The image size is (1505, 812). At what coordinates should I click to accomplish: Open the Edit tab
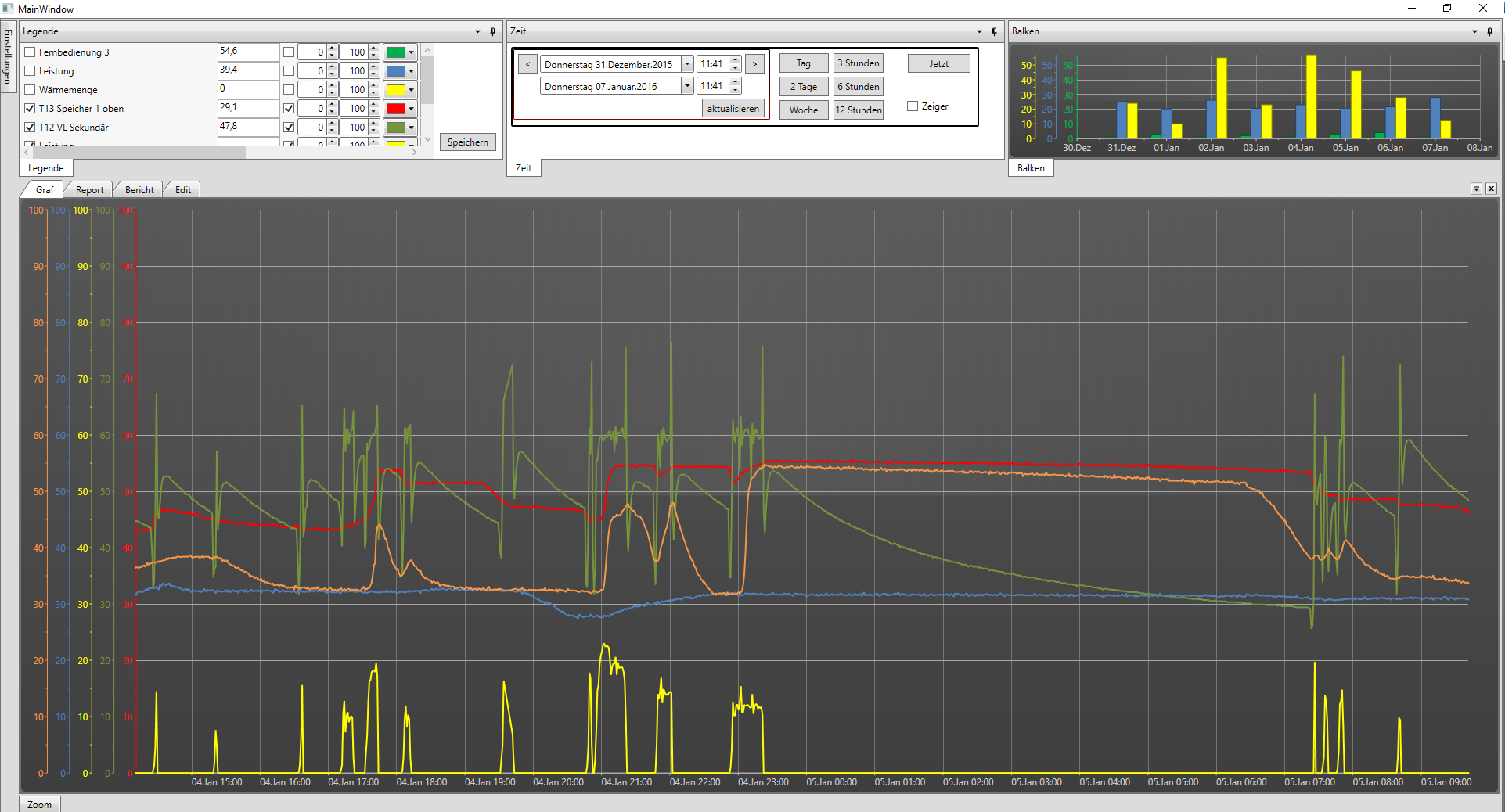(x=183, y=189)
